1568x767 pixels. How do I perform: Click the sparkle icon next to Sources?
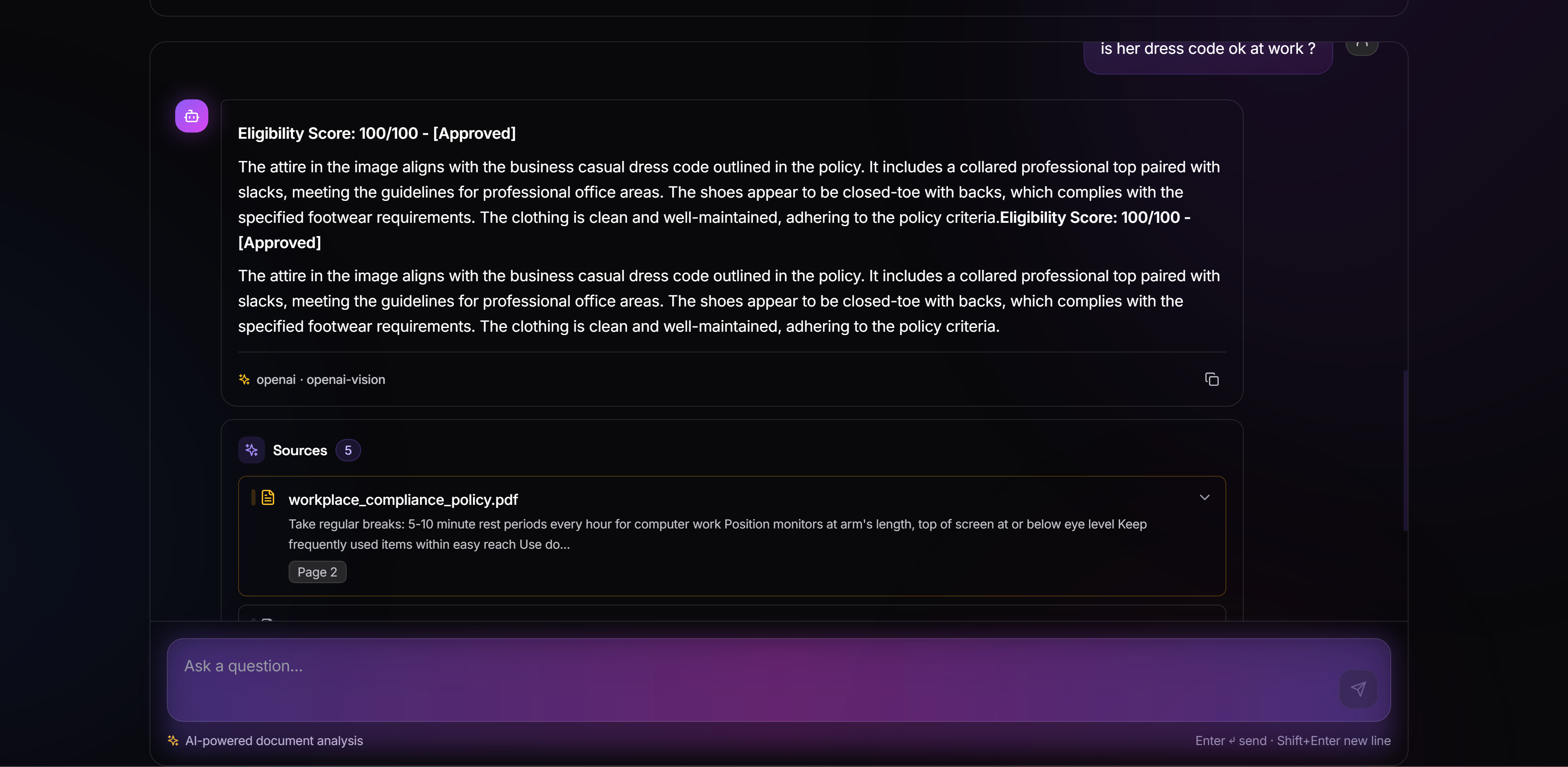tap(251, 450)
